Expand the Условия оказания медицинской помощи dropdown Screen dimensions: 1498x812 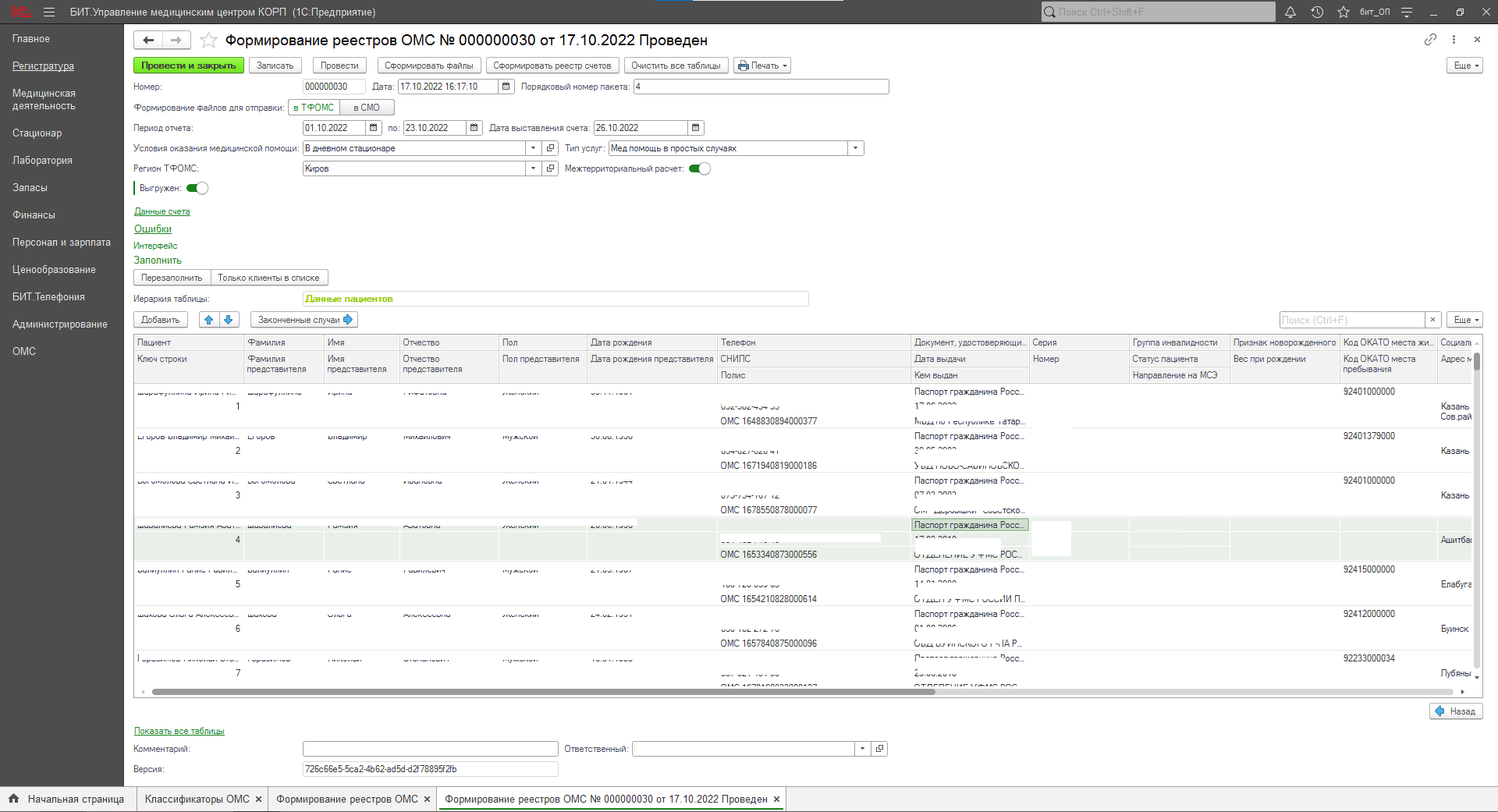[534, 148]
